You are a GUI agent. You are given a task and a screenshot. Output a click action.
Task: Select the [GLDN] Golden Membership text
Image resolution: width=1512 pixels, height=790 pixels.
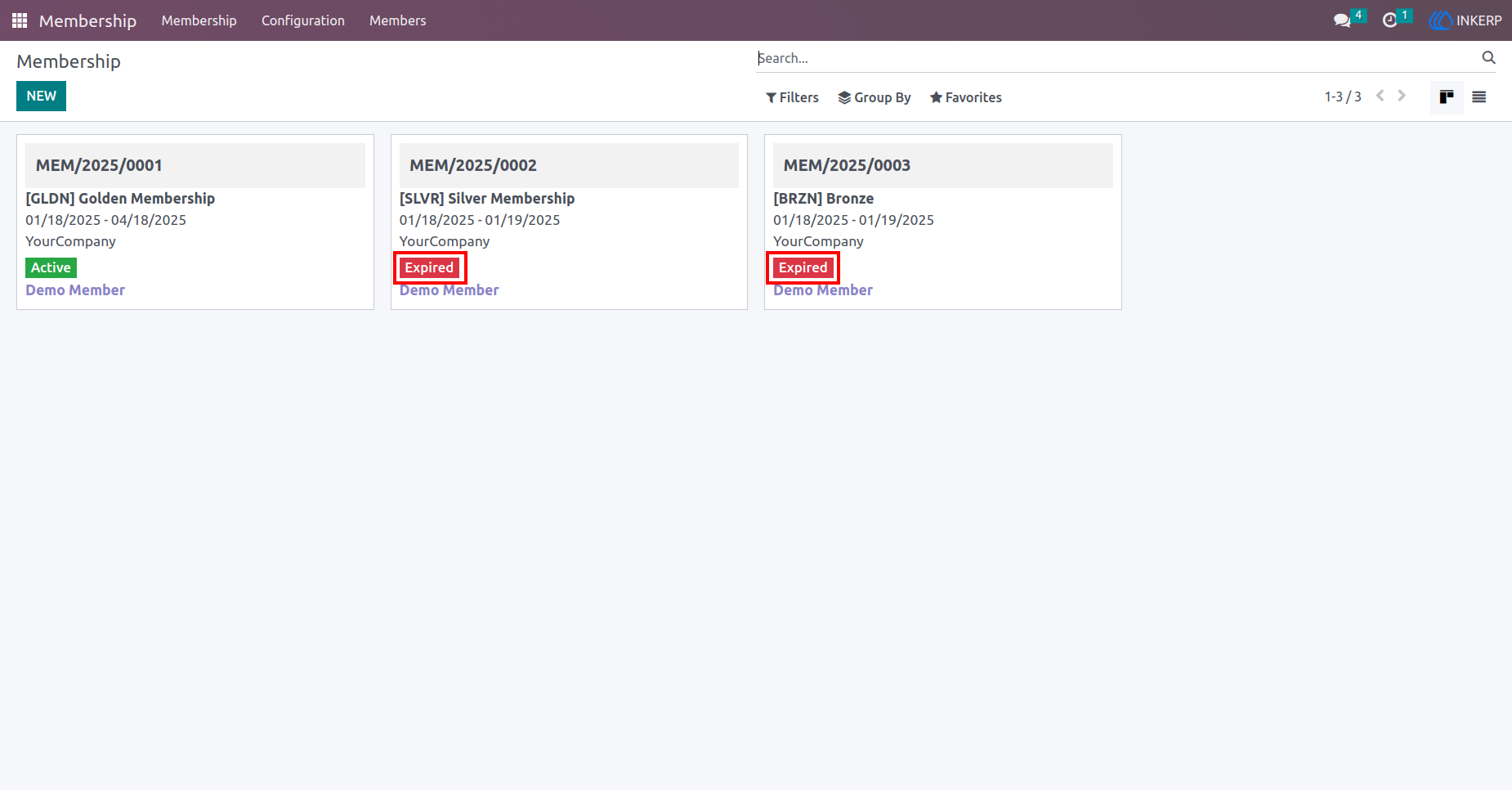point(120,199)
